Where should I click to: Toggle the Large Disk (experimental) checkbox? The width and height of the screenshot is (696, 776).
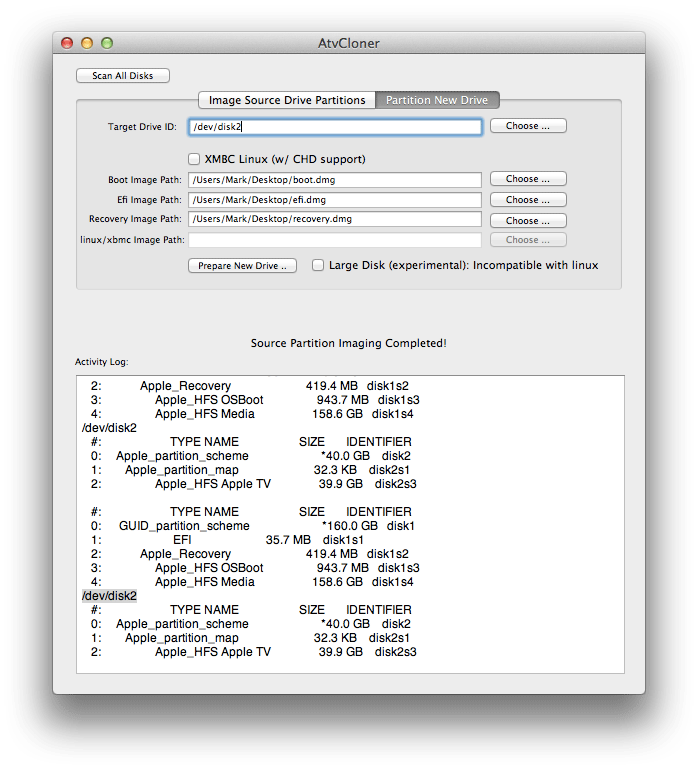pos(318,265)
